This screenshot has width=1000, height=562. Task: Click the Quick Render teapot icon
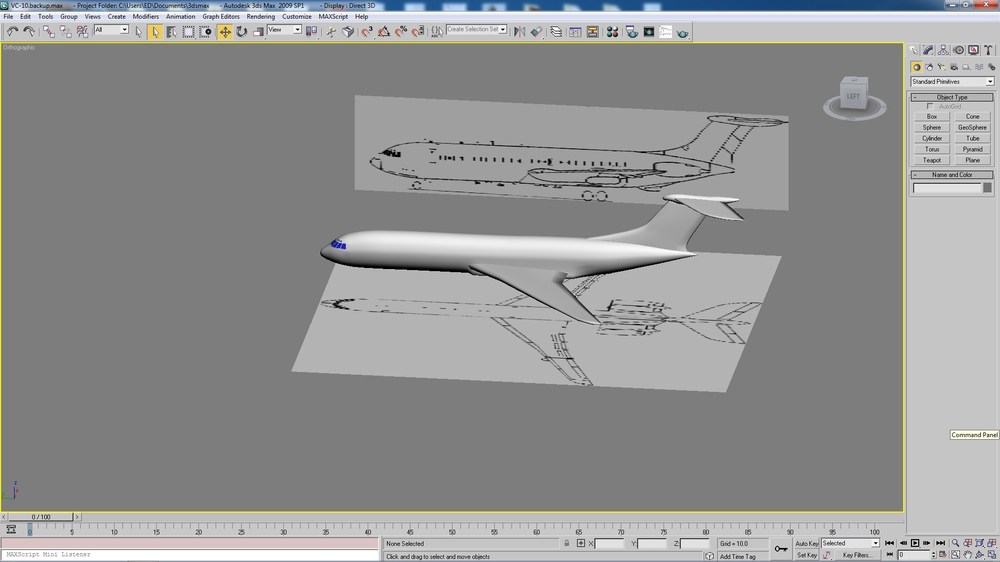(x=682, y=31)
